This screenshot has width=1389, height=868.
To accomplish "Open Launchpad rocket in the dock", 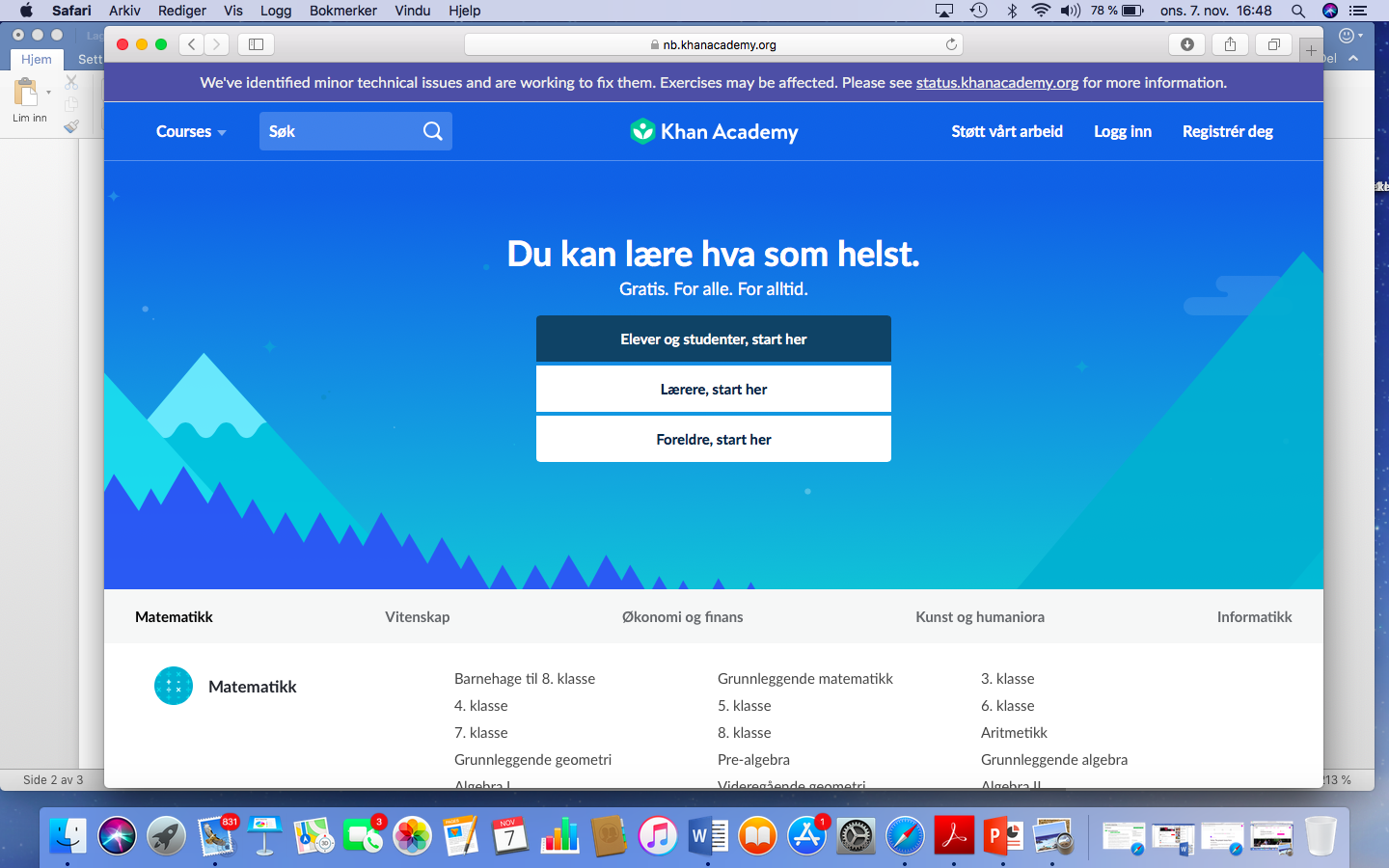I will pyautogui.click(x=166, y=835).
